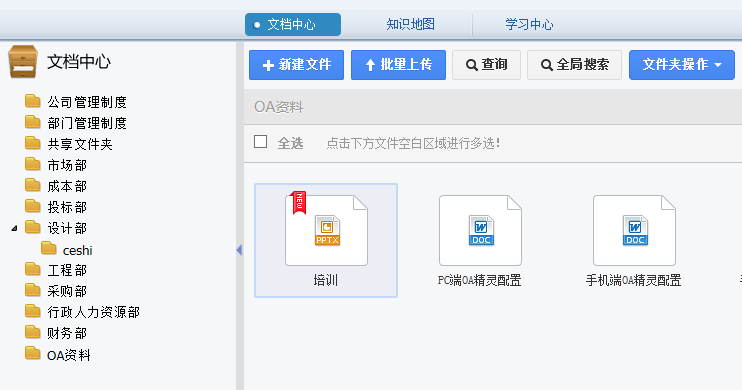Click the folder icon beside 财务部
Screen dimensions: 742x390
pyautogui.click(x=33, y=332)
